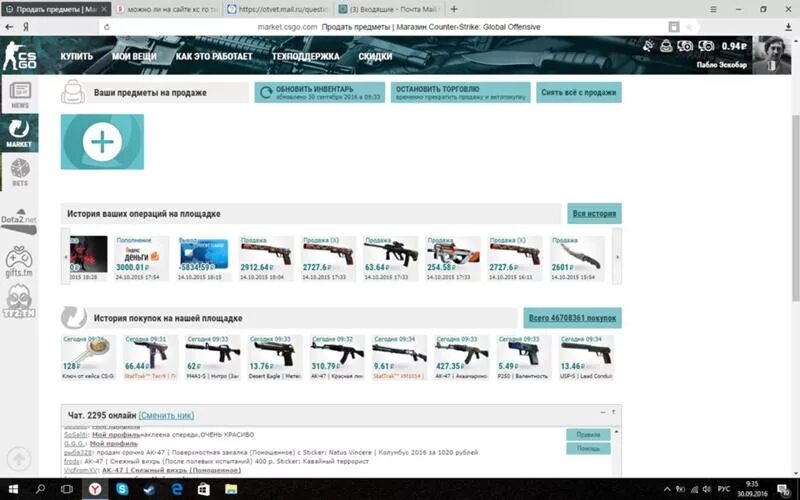Open AK-47 purchase priced 310.79
The width and height of the screenshot is (800, 500).
click(337, 357)
